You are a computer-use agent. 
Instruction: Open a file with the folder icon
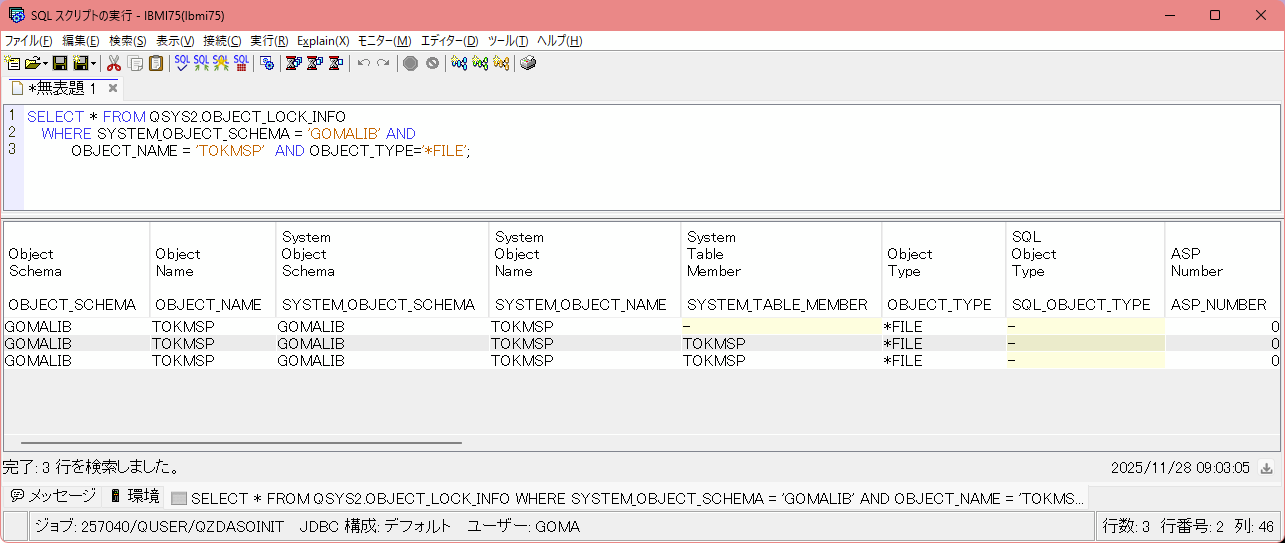(32, 63)
